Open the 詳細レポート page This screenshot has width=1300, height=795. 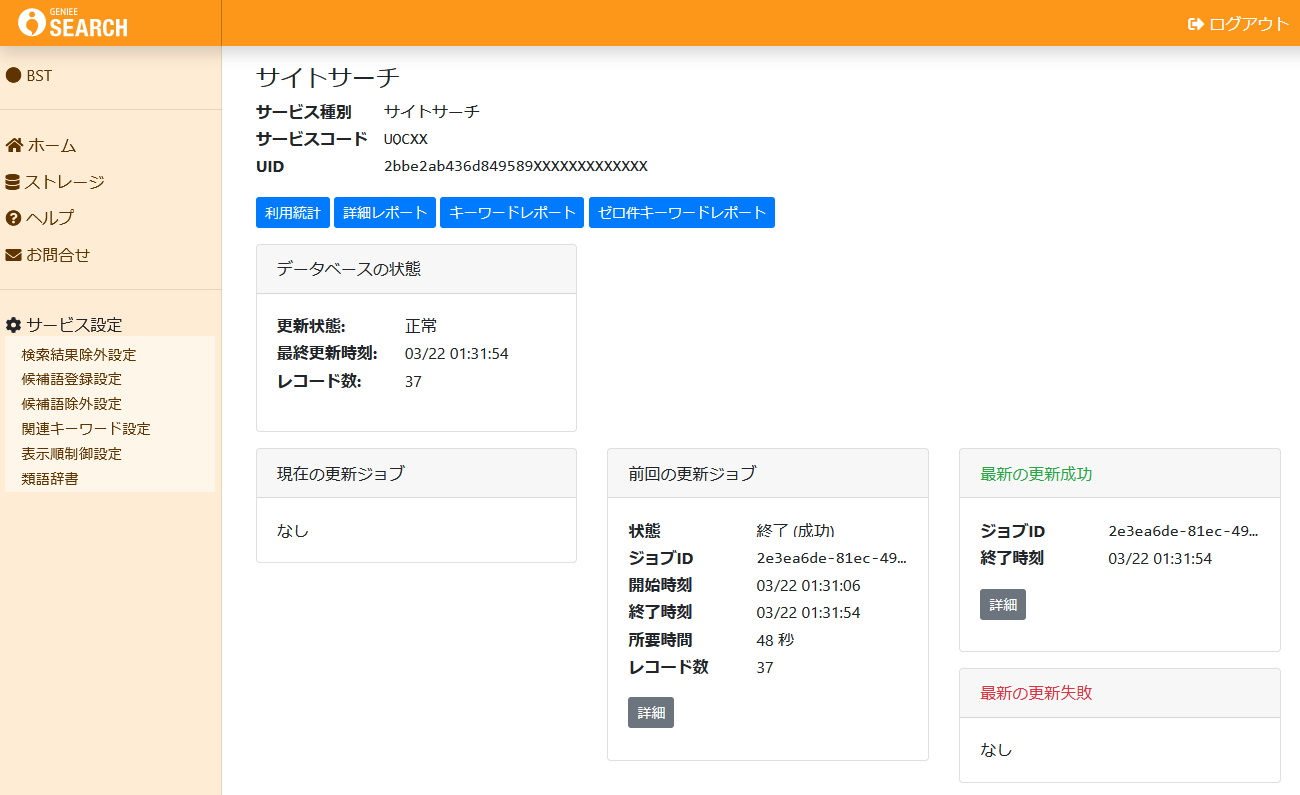click(385, 212)
